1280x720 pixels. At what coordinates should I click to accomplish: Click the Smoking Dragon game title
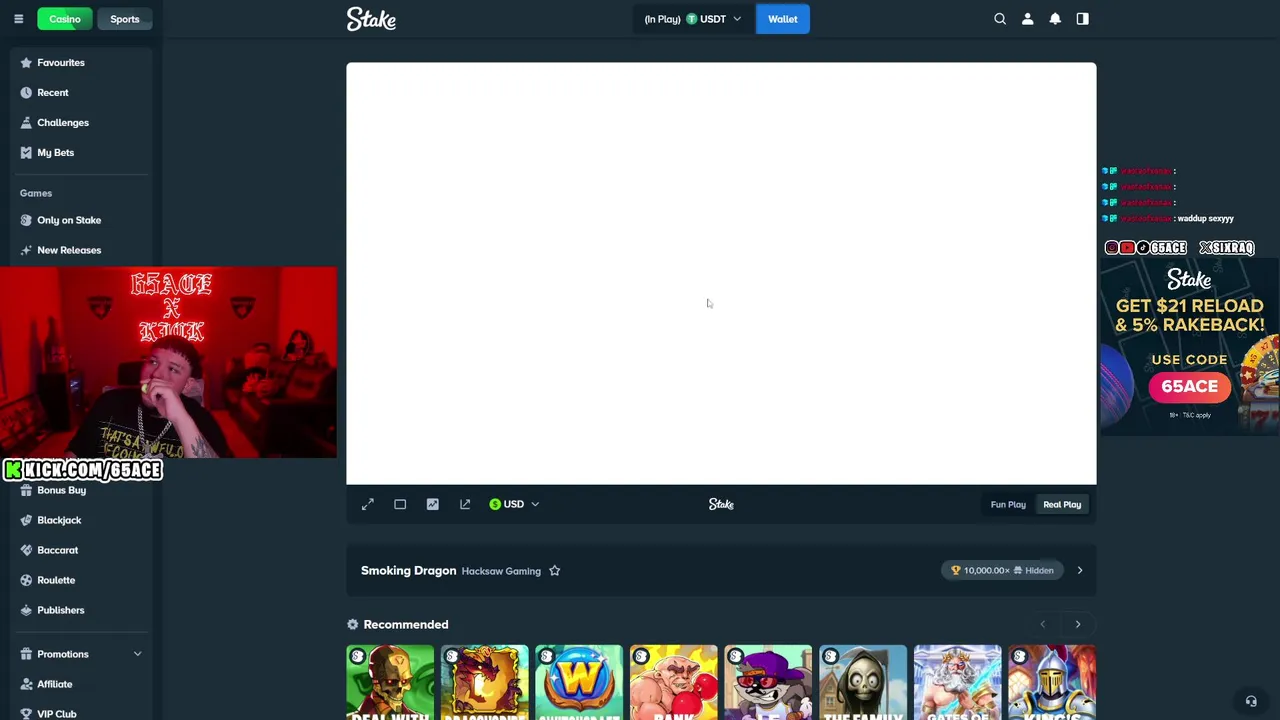click(x=408, y=570)
